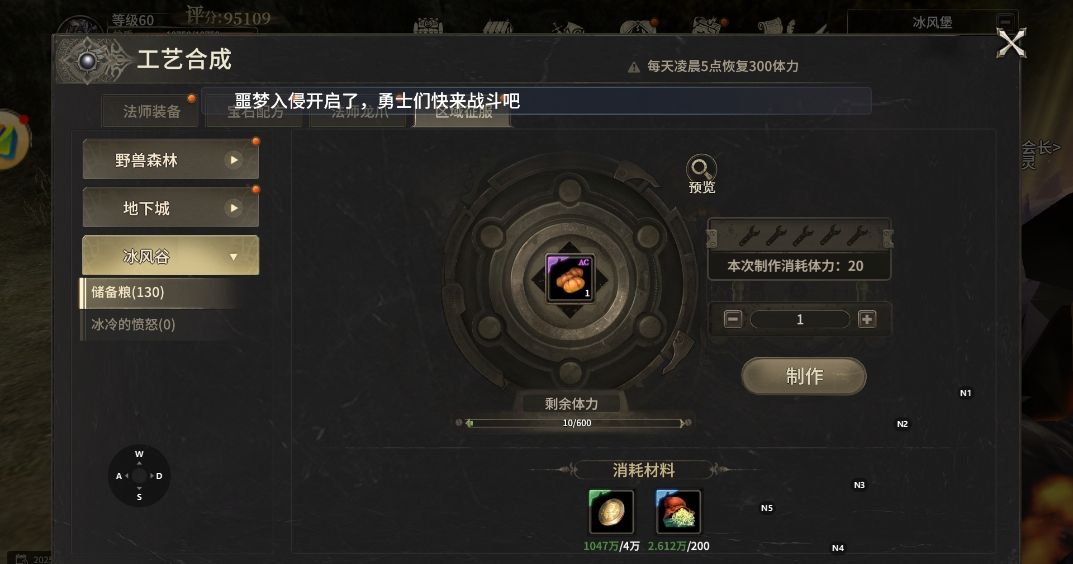Switch to the 法师装备 tab
Screen dimensions: 1073x564
click(151, 111)
